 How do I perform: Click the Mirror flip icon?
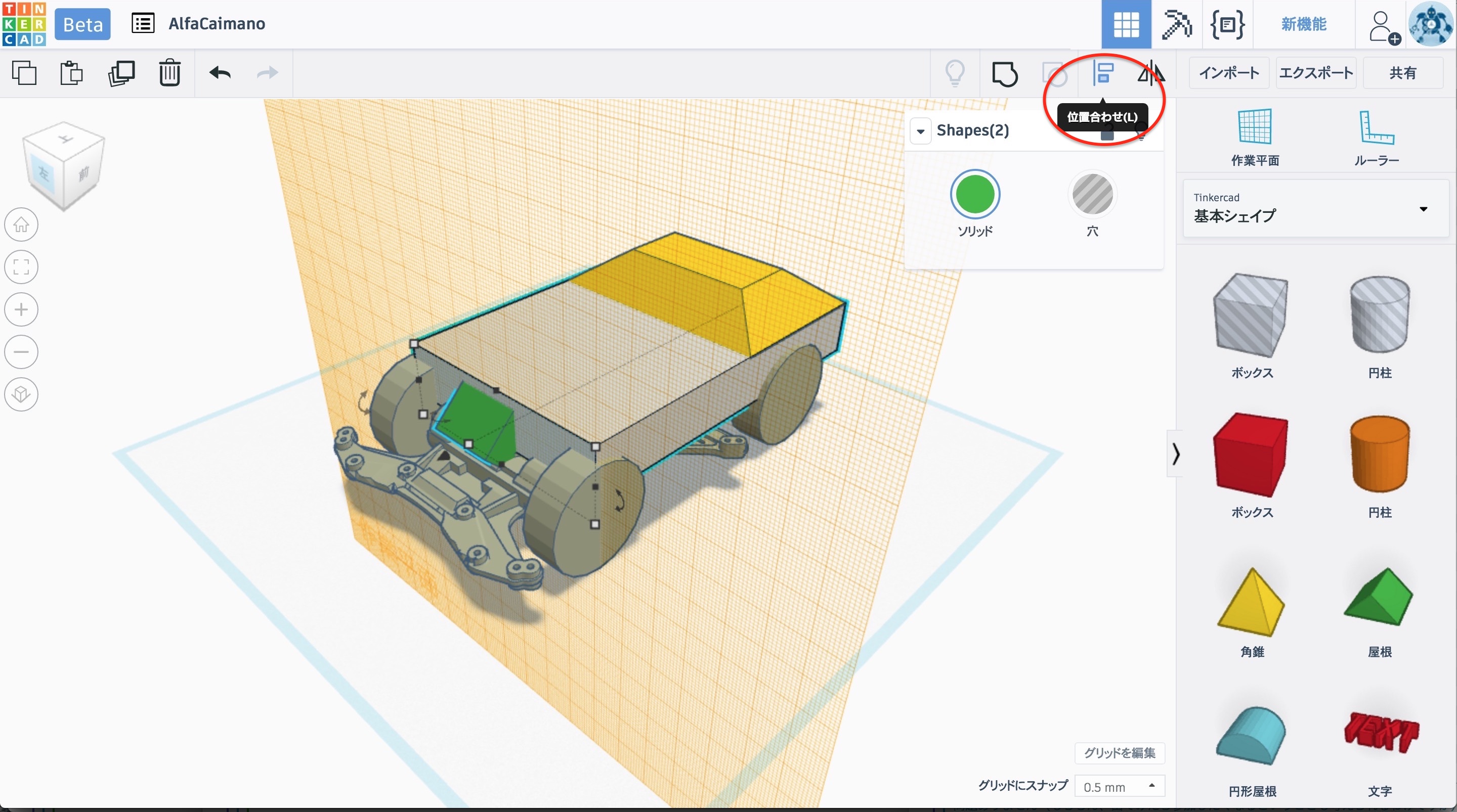pyautogui.click(x=1150, y=73)
